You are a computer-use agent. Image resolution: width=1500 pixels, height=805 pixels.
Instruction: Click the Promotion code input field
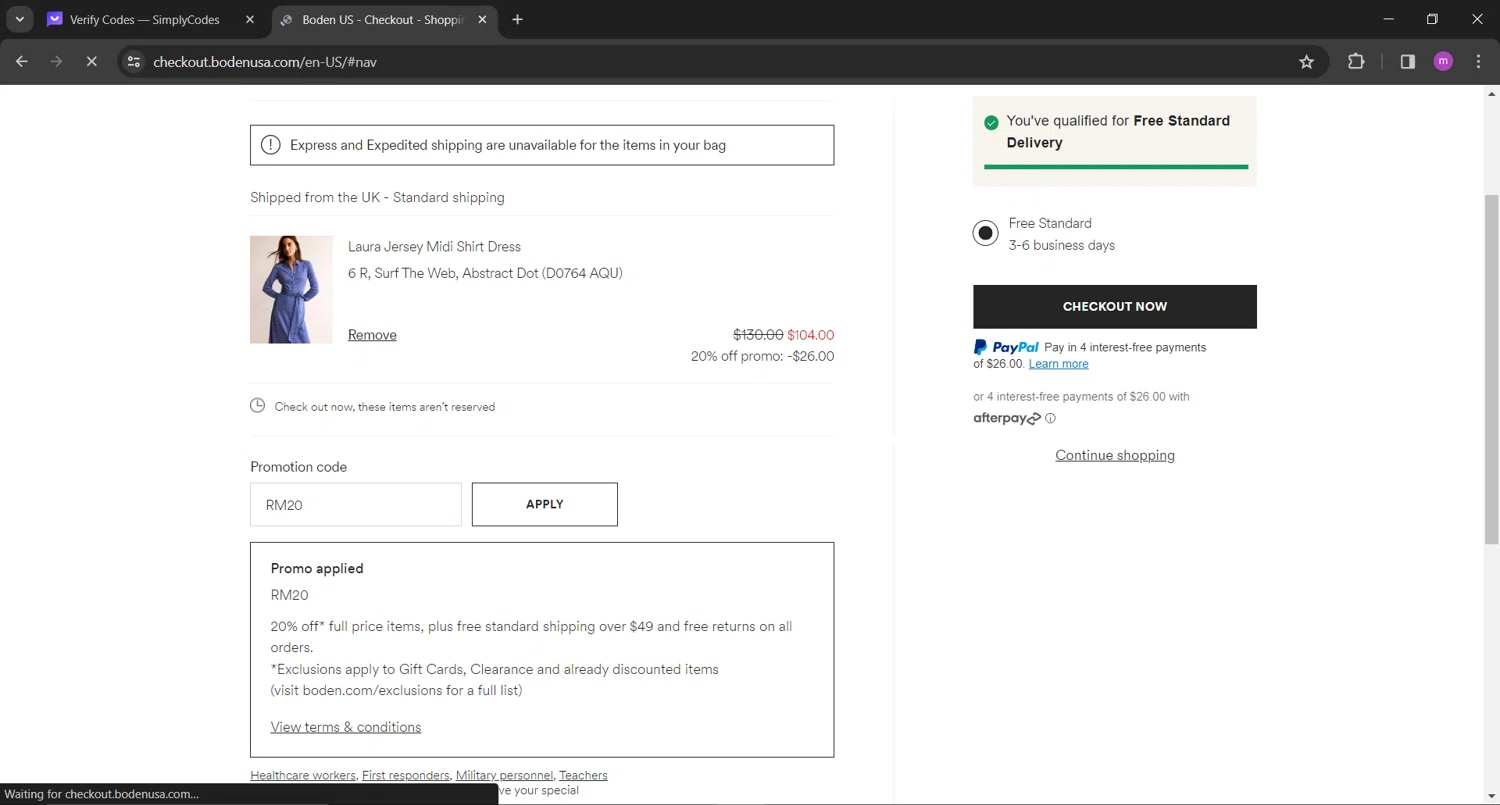[x=356, y=505]
